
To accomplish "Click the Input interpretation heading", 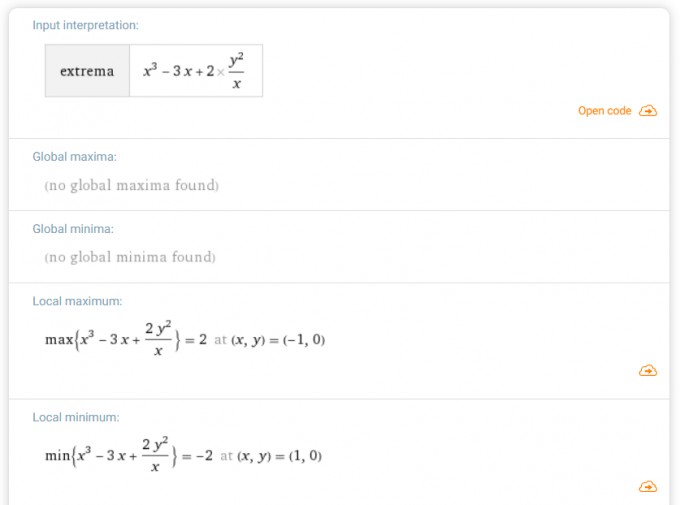I will click(85, 25).
